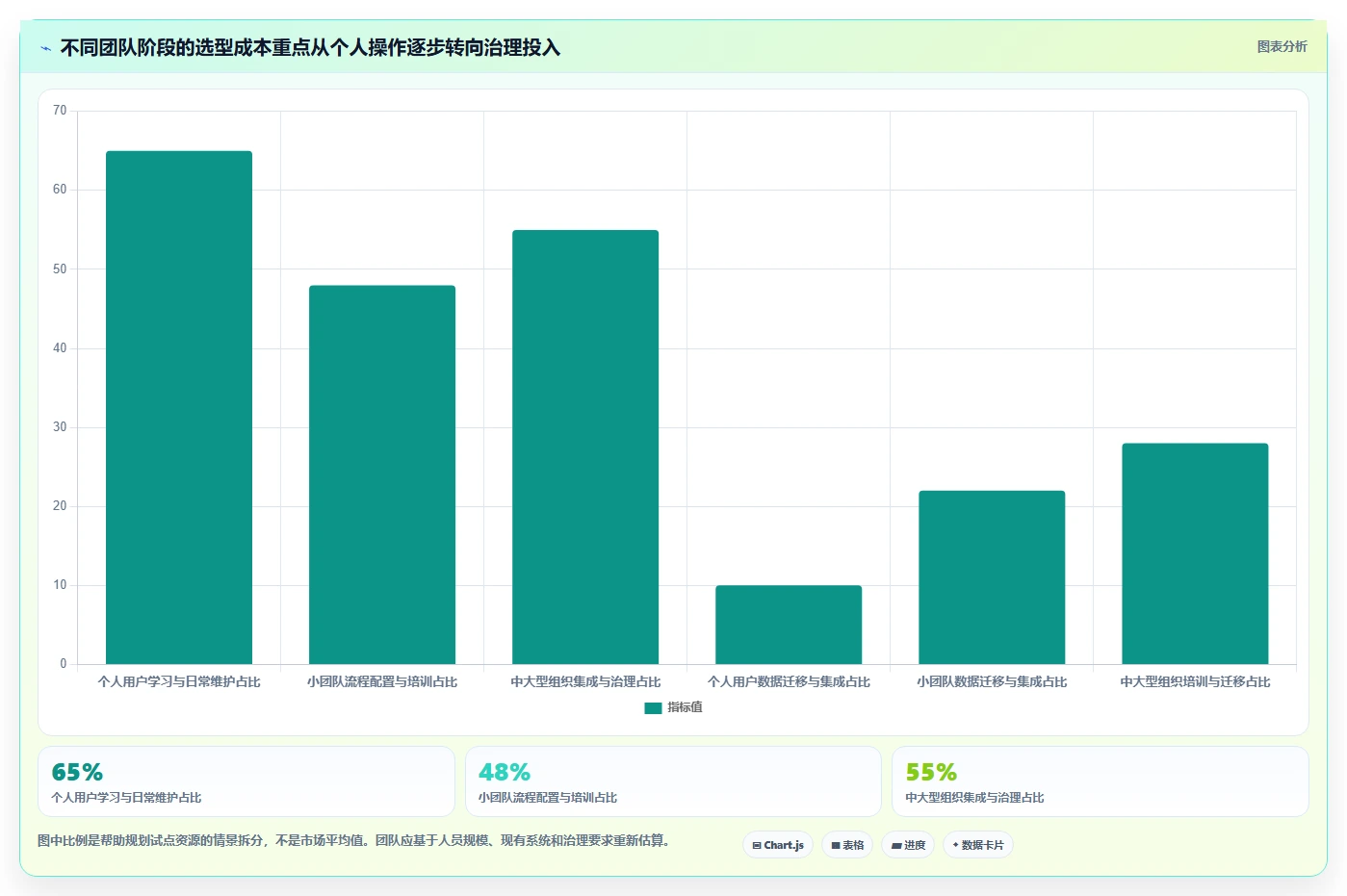Viewport: 1347px width, 896px height.
Task: Select the 小团队流程配置与培训占比 bar
Action: point(382,474)
